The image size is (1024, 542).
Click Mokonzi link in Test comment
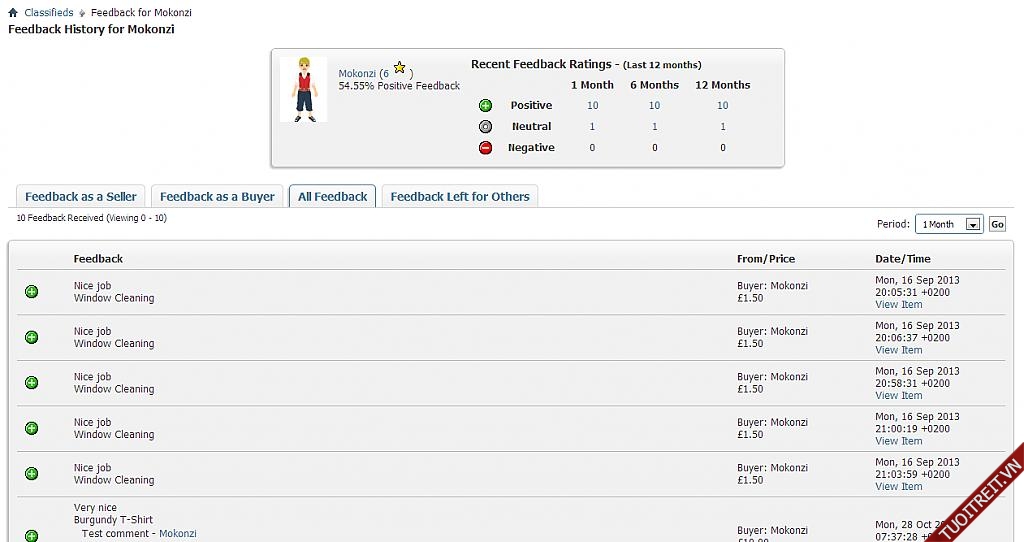coord(178,534)
